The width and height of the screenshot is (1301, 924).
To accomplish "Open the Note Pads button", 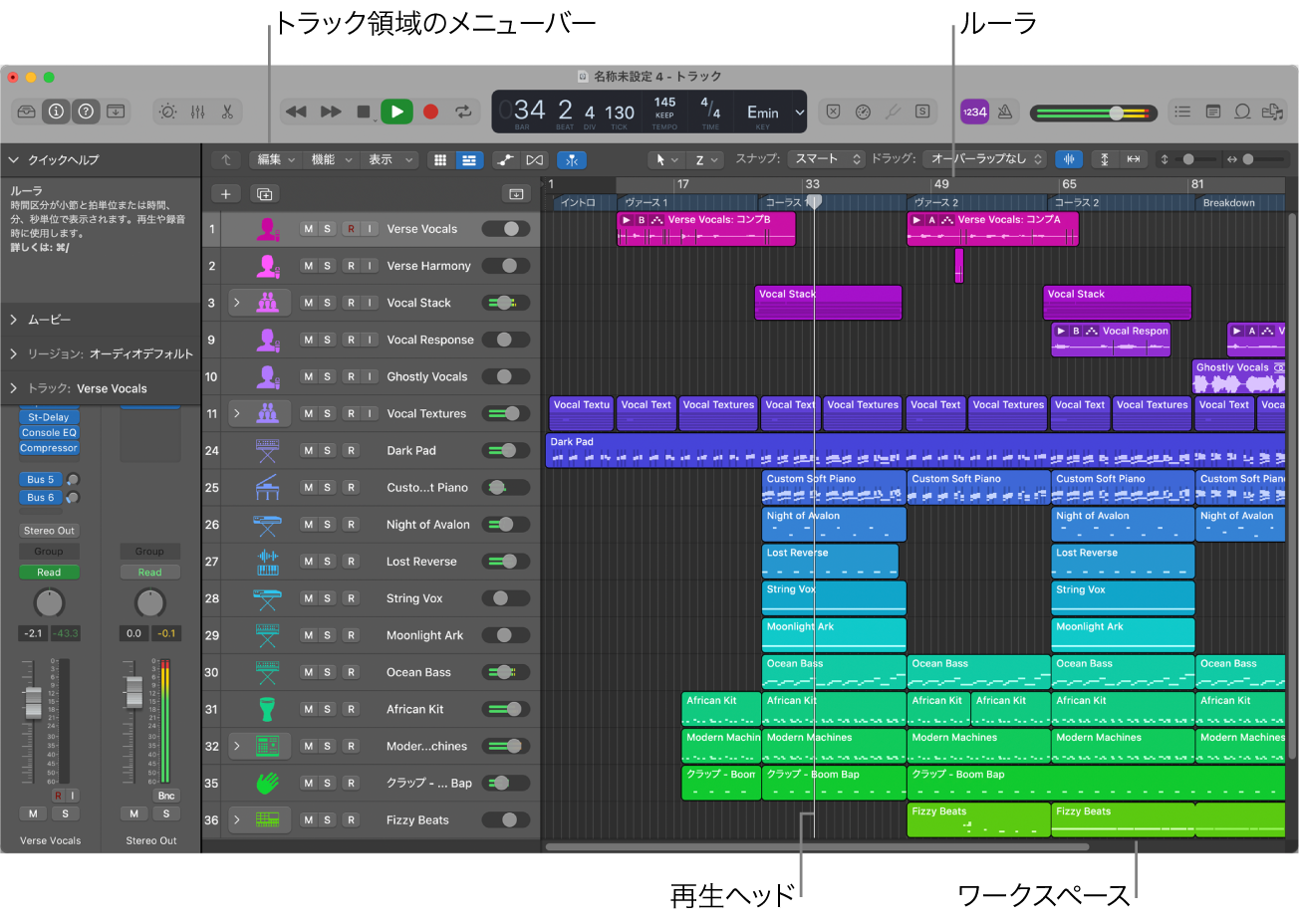I will click(1212, 112).
